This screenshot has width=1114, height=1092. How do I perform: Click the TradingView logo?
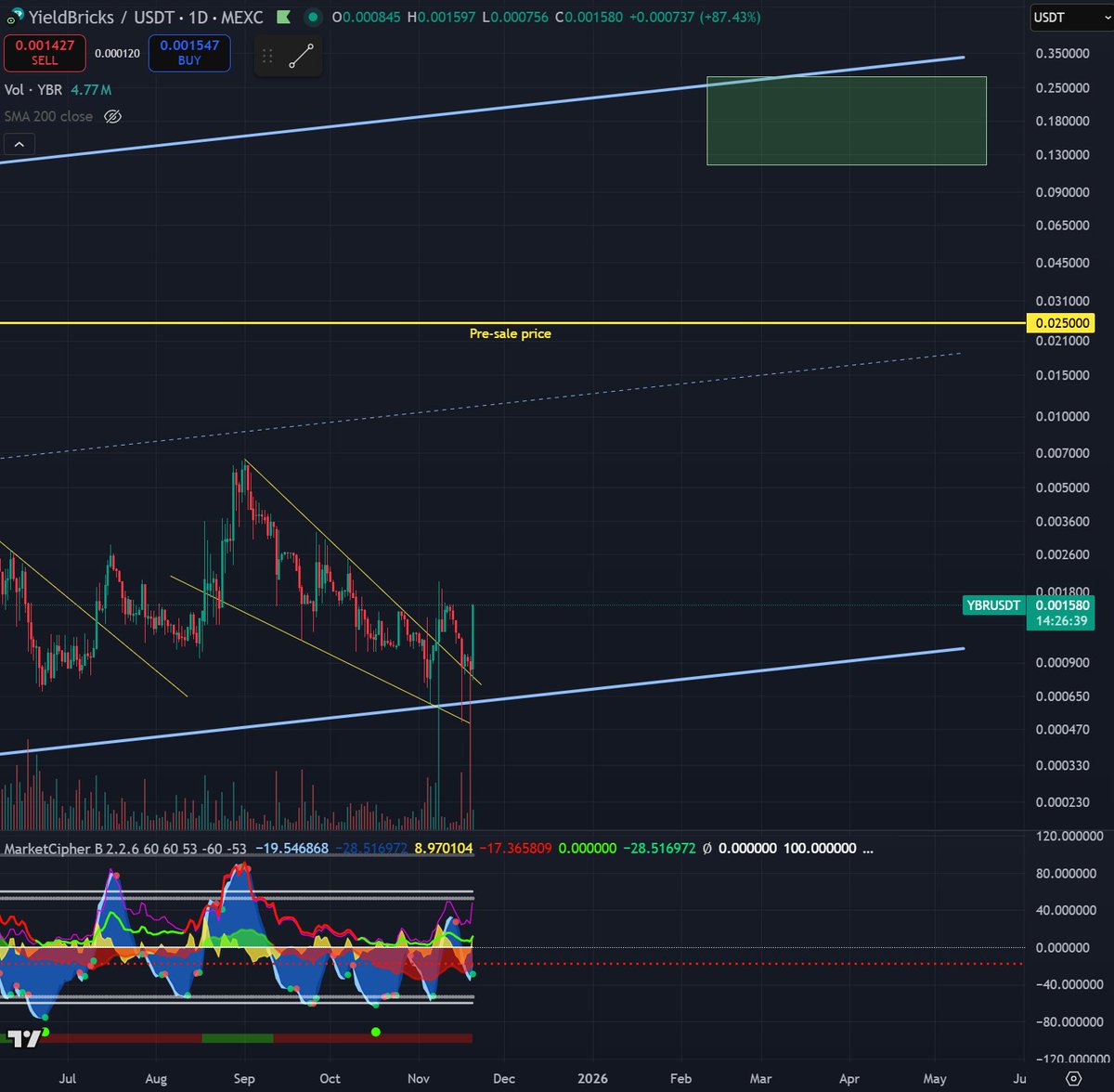pyautogui.click(x=24, y=1038)
